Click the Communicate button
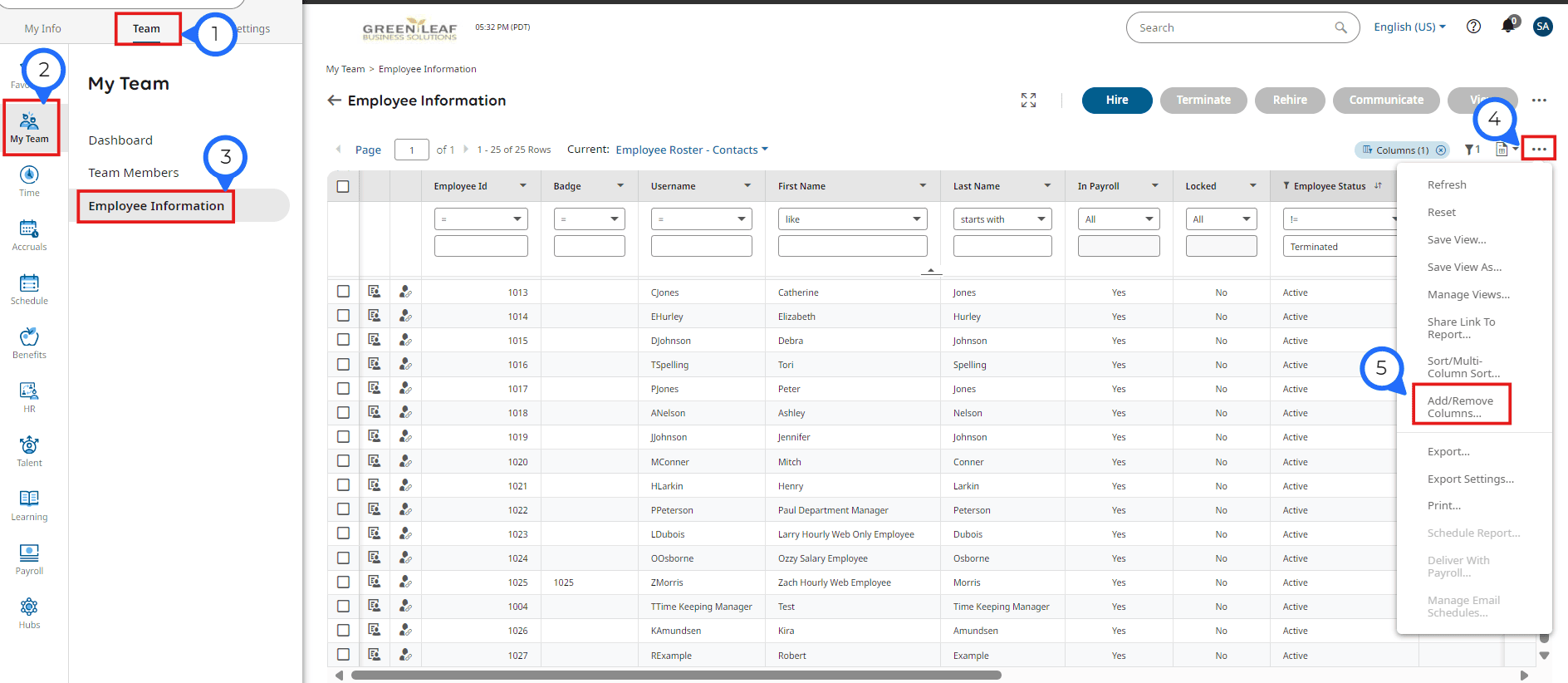The width and height of the screenshot is (1568, 683). click(1386, 101)
